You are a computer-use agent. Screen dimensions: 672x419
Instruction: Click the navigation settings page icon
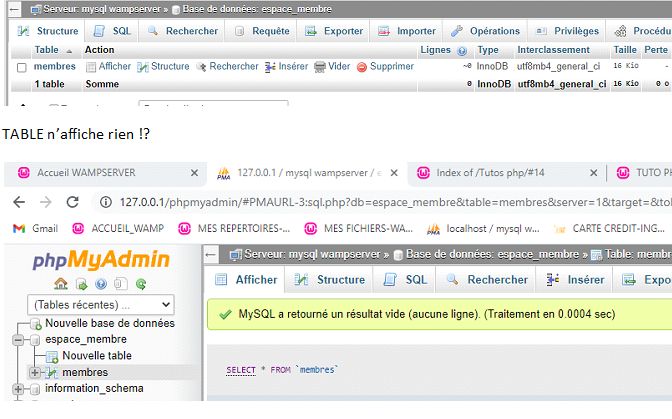click(x=121, y=284)
